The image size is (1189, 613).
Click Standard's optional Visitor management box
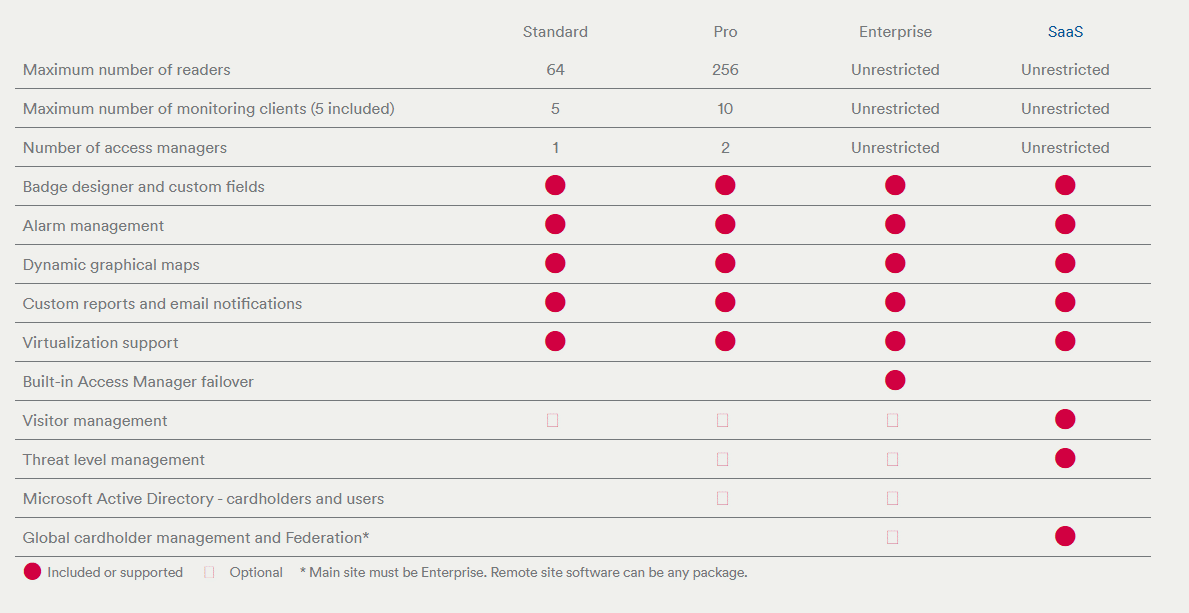pyautogui.click(x=553, y=420)
